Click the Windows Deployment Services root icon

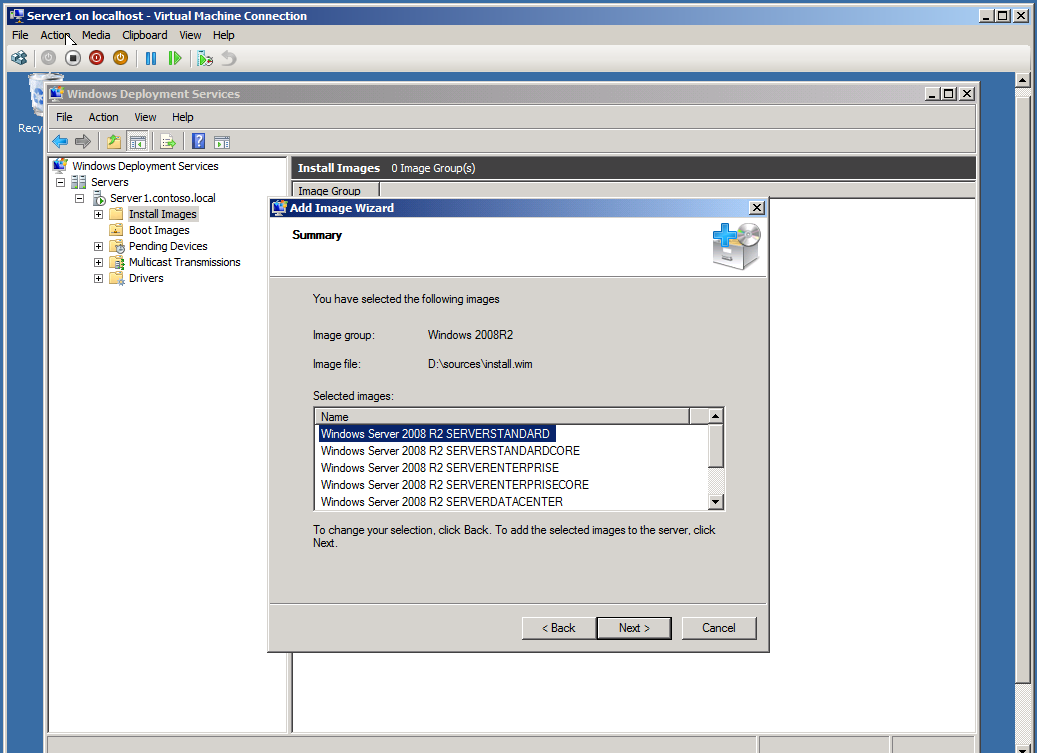(60, 165)
